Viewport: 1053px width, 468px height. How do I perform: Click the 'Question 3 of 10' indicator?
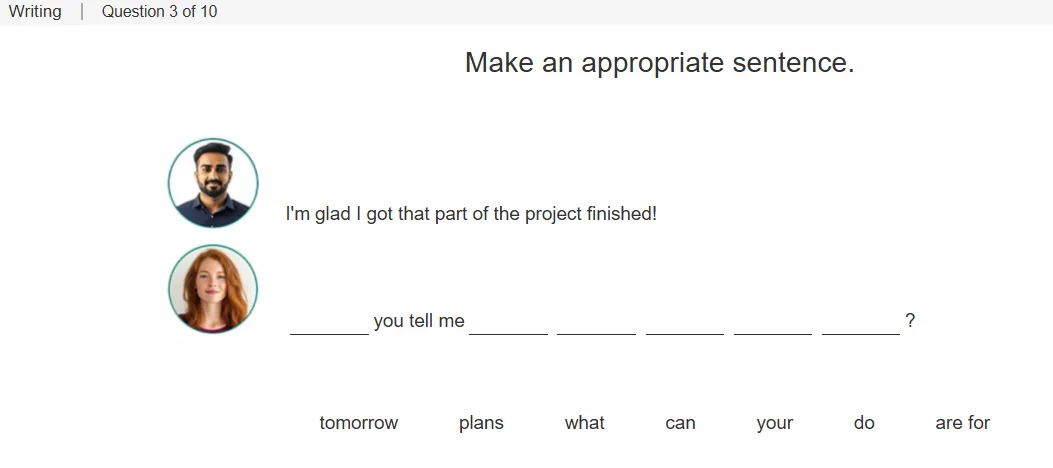click(160, 11)
